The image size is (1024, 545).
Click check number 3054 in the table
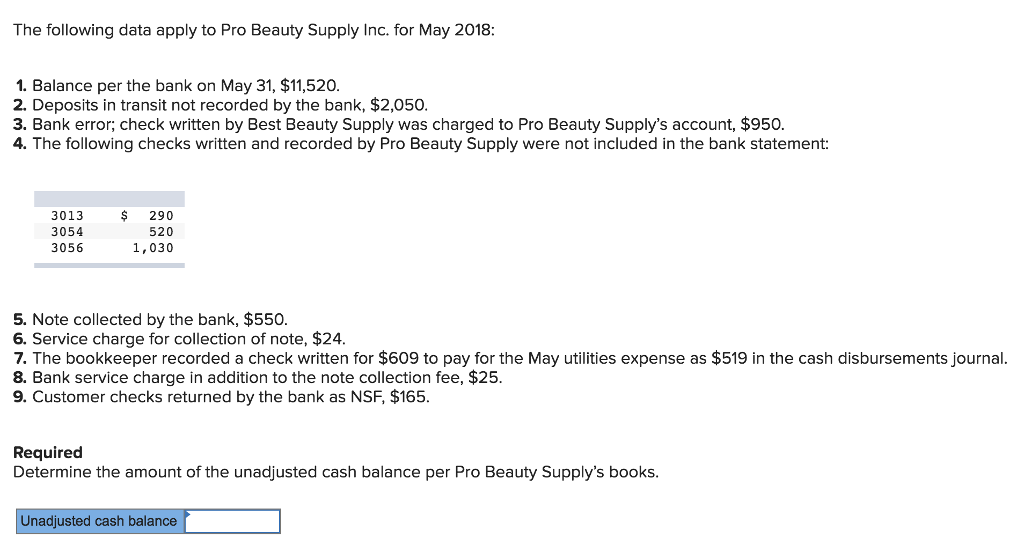click(x=67, y=232)
